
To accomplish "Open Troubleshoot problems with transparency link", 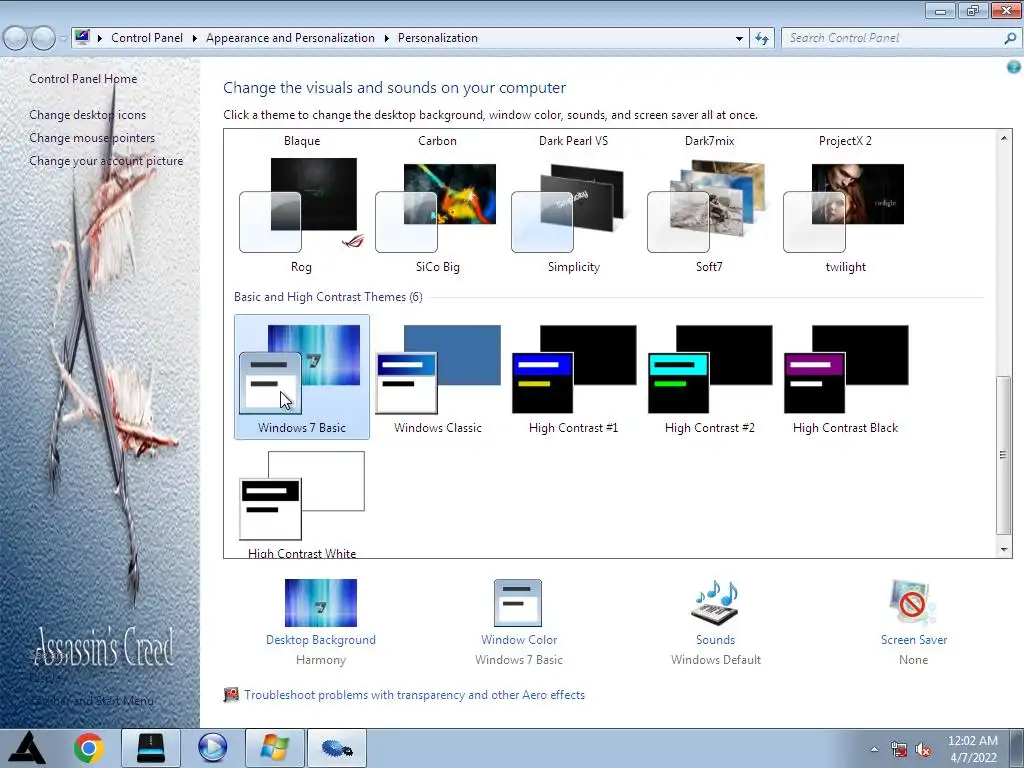I will [414, 695].
